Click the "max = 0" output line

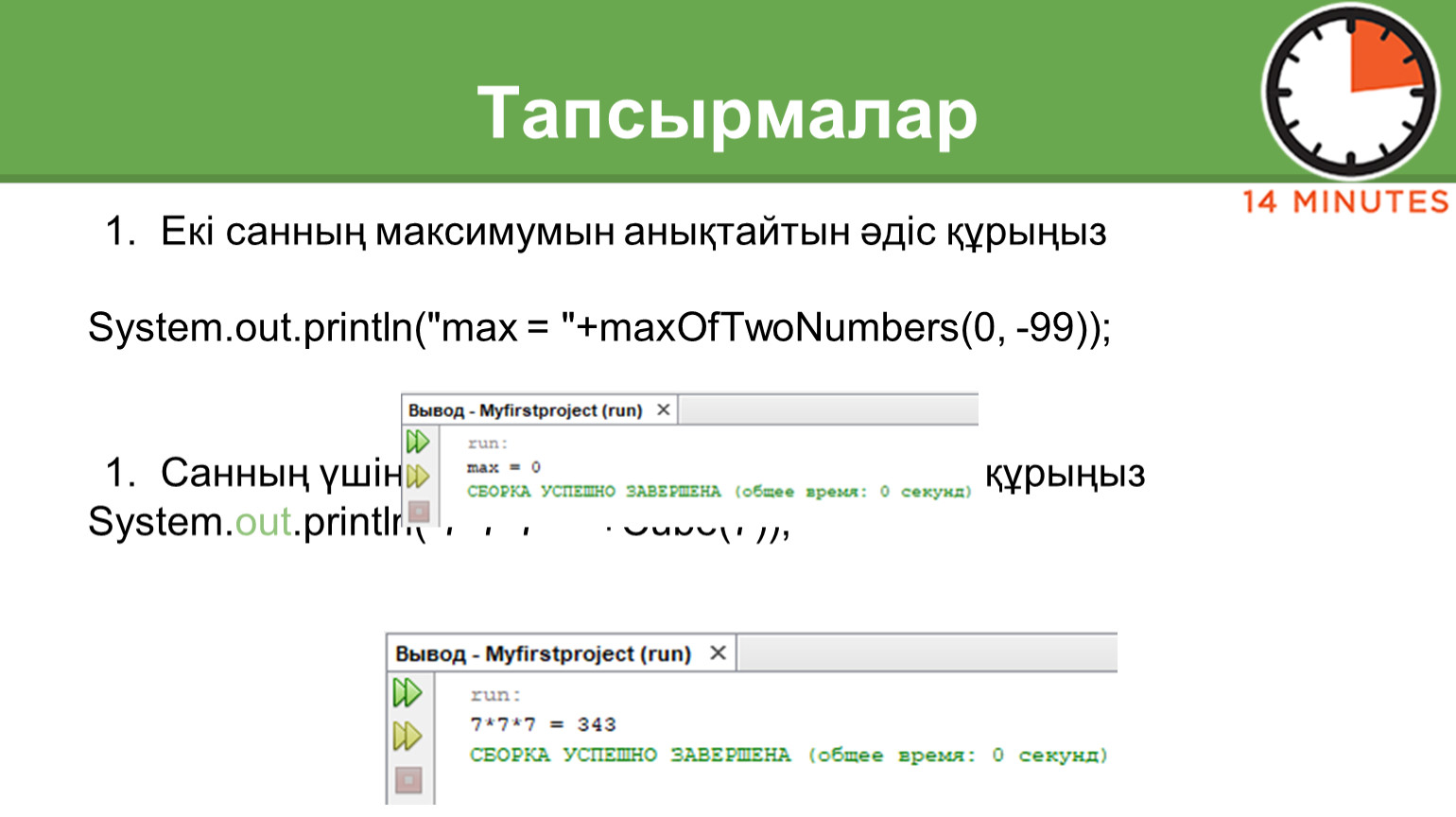coord(503,467)
